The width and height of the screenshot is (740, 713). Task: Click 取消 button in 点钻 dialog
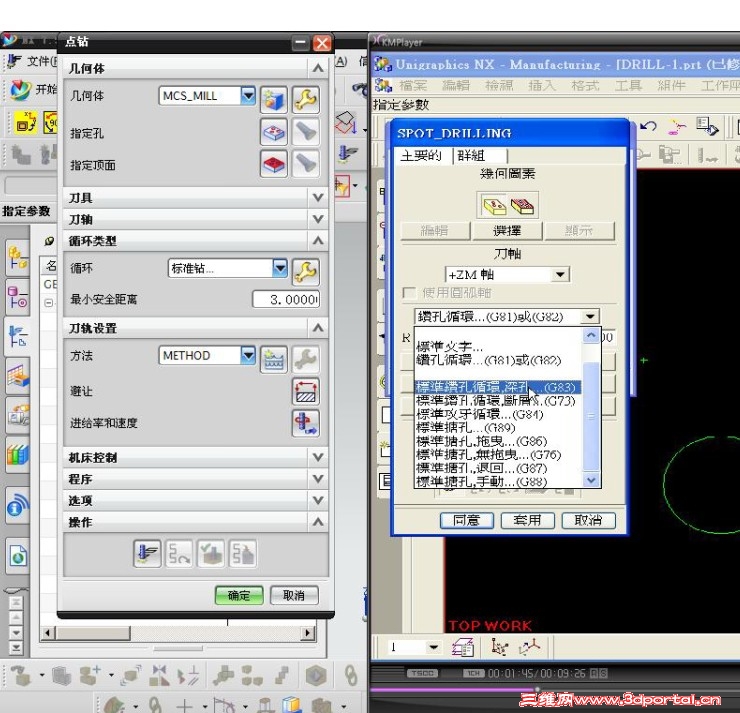click(294, 596)
